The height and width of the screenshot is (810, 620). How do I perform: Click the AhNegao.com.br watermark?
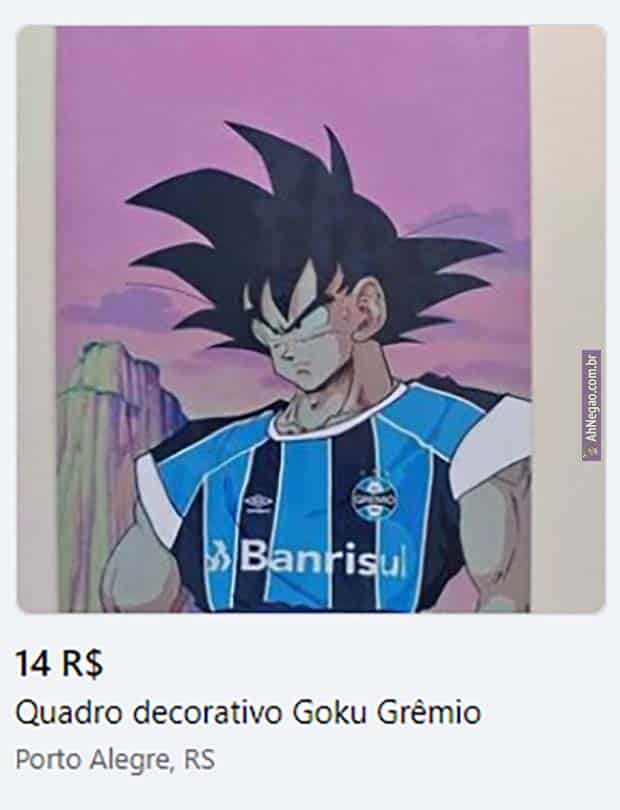click(x=592, y=406)
